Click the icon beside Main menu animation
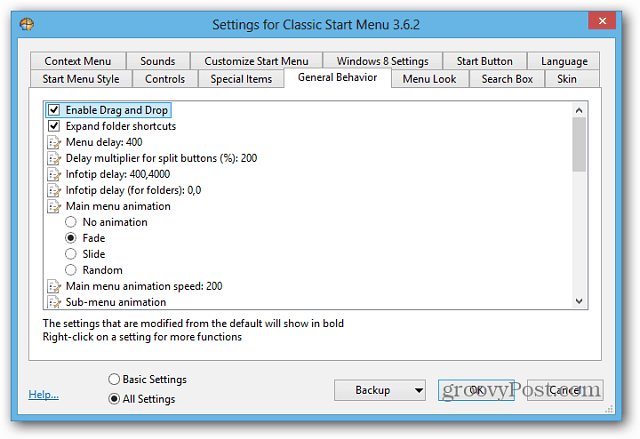This screenshot has height=439, width=640. [54, 206]
